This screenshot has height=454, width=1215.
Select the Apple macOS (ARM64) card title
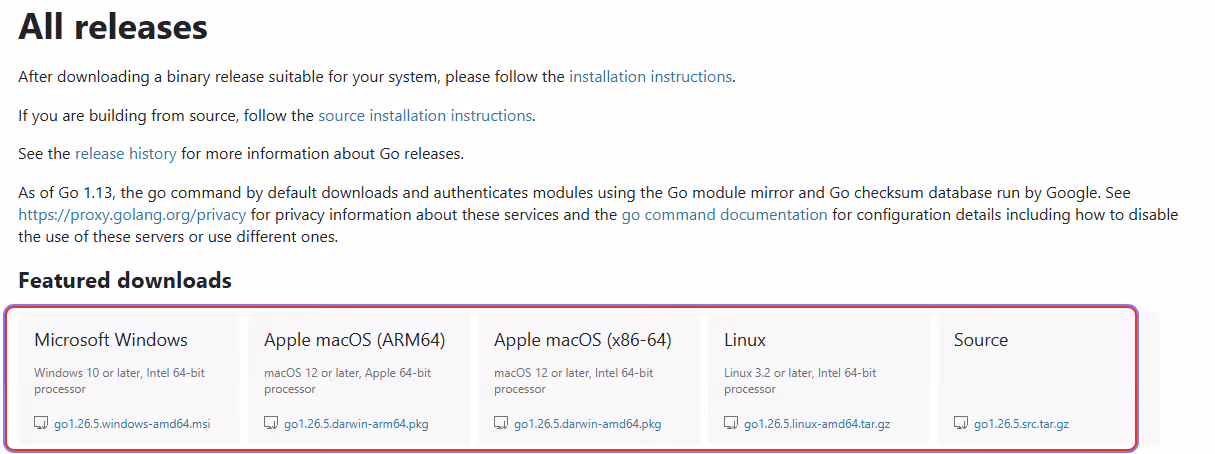pyautogui.click(x=355, y=340)
